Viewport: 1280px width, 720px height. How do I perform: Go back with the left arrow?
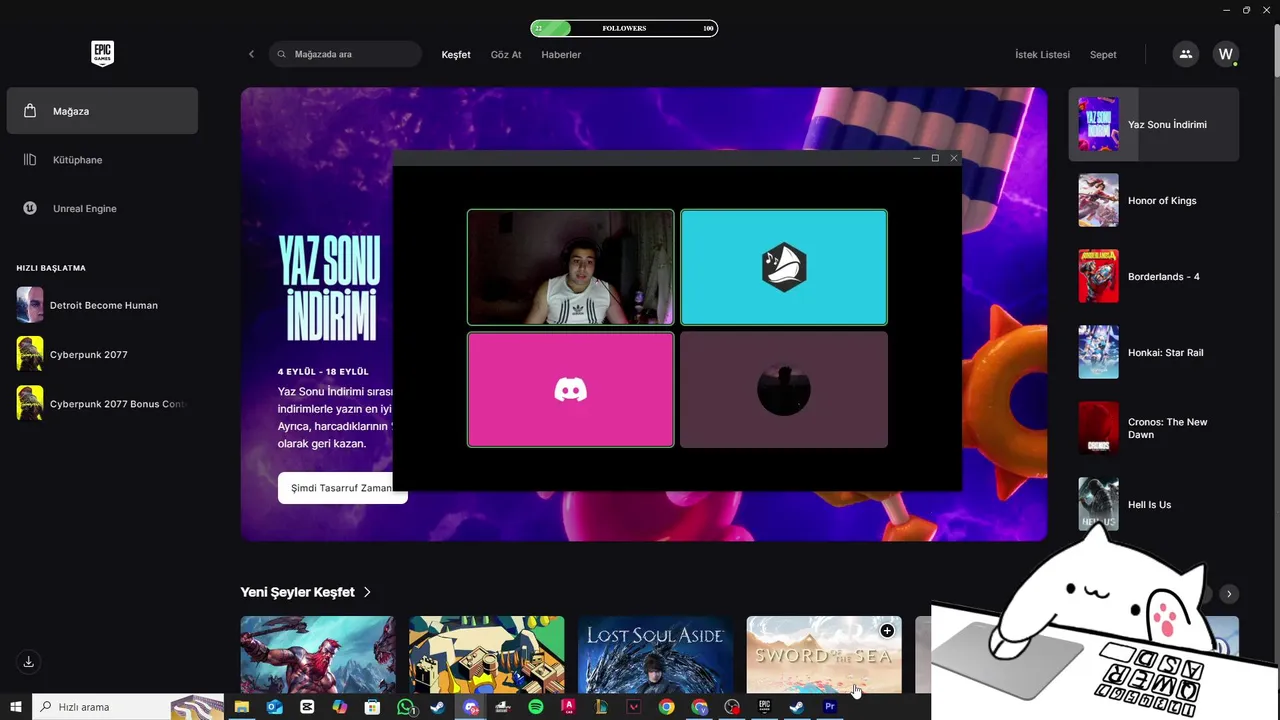click(x=251, y=54)
